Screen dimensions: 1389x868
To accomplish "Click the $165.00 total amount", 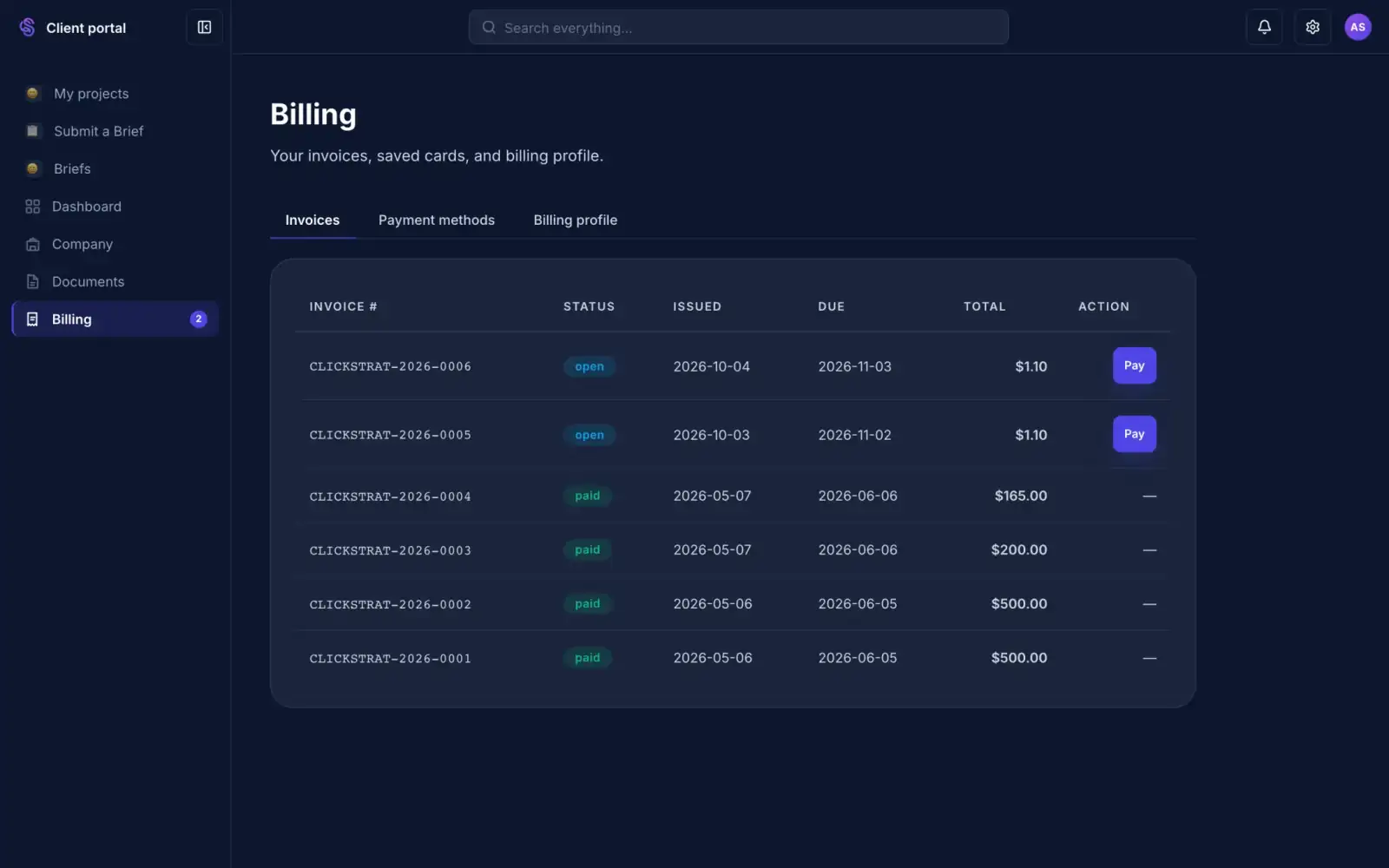I will (1021, 496).
